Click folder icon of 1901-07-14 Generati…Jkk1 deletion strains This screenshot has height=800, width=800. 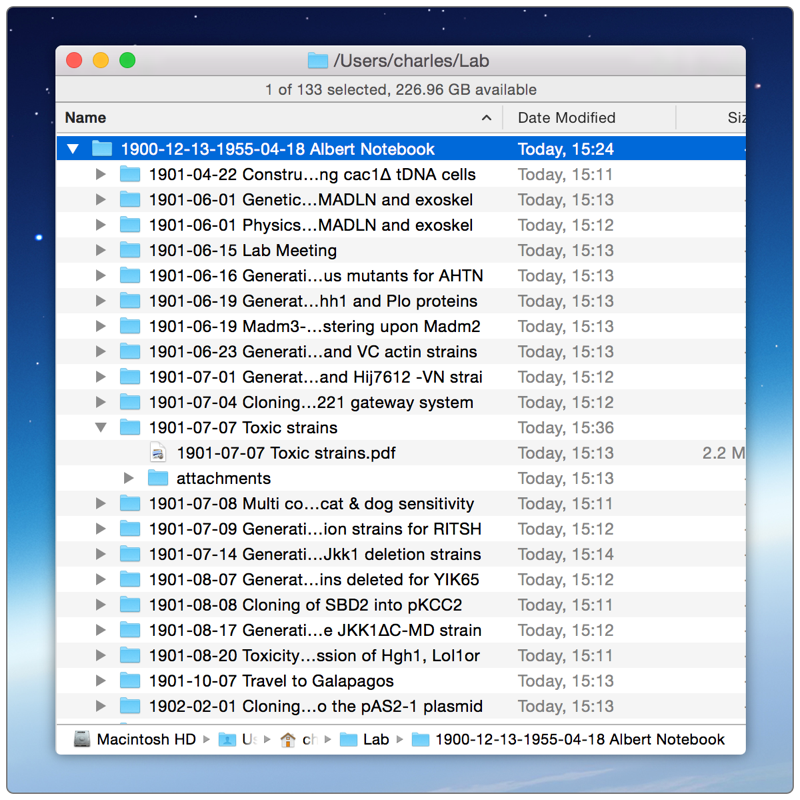pyautogui.click(x=130, y=554)
